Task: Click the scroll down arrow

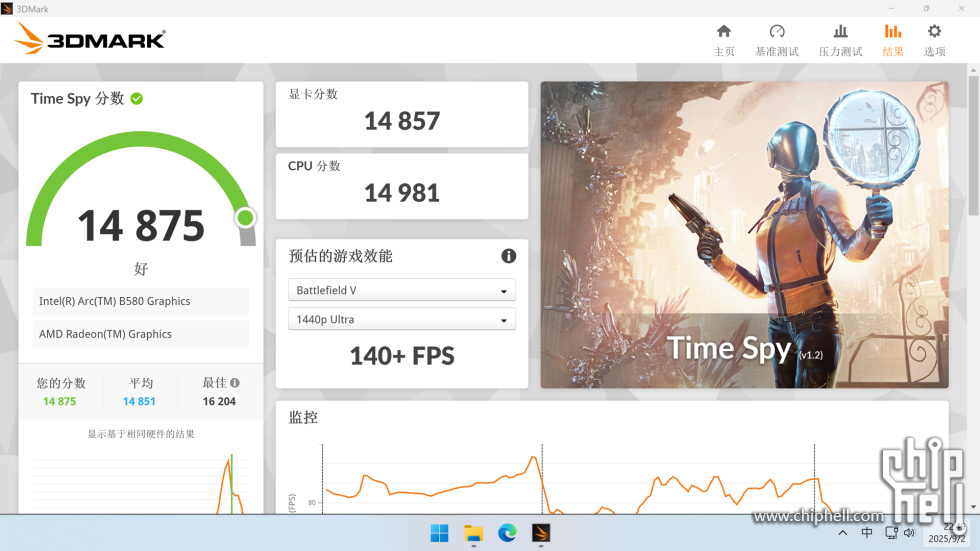Action: point(973,507)
